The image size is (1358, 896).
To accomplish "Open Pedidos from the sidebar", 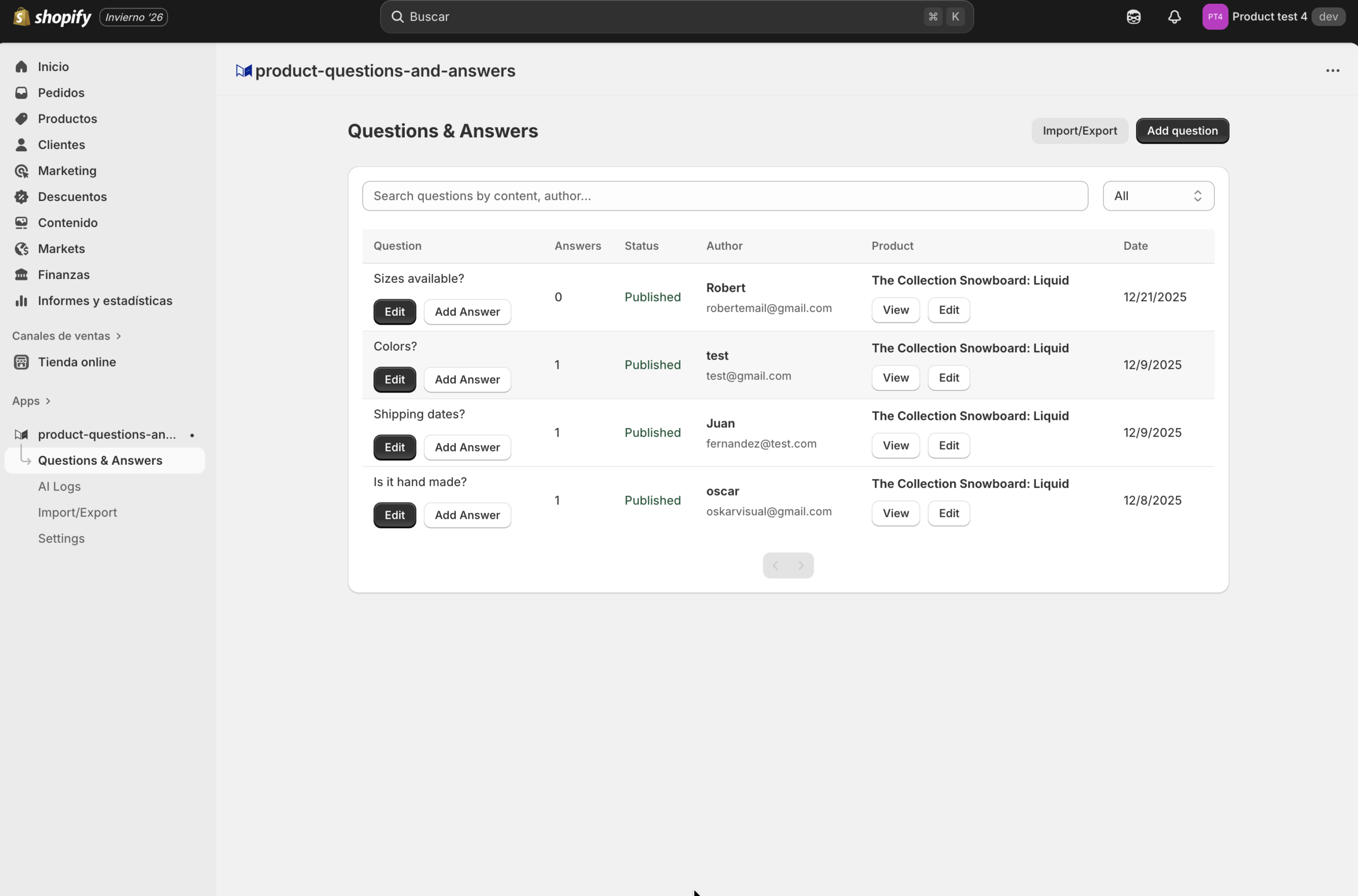I will point(60,93).
